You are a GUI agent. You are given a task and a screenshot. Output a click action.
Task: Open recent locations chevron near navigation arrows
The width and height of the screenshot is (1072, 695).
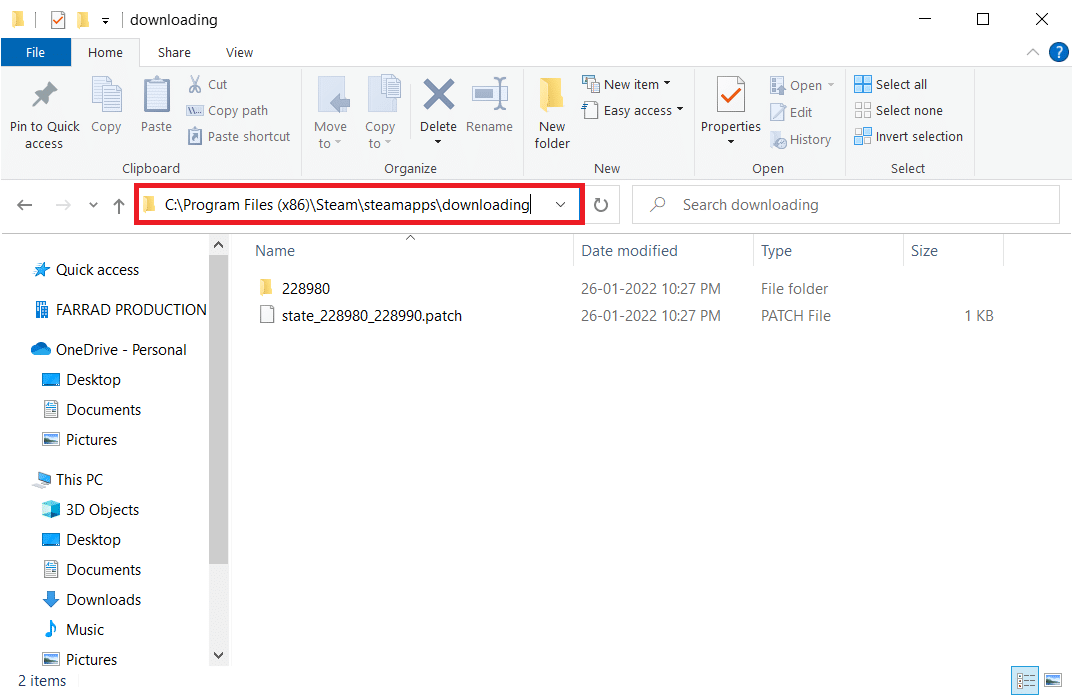pos(94,205)
